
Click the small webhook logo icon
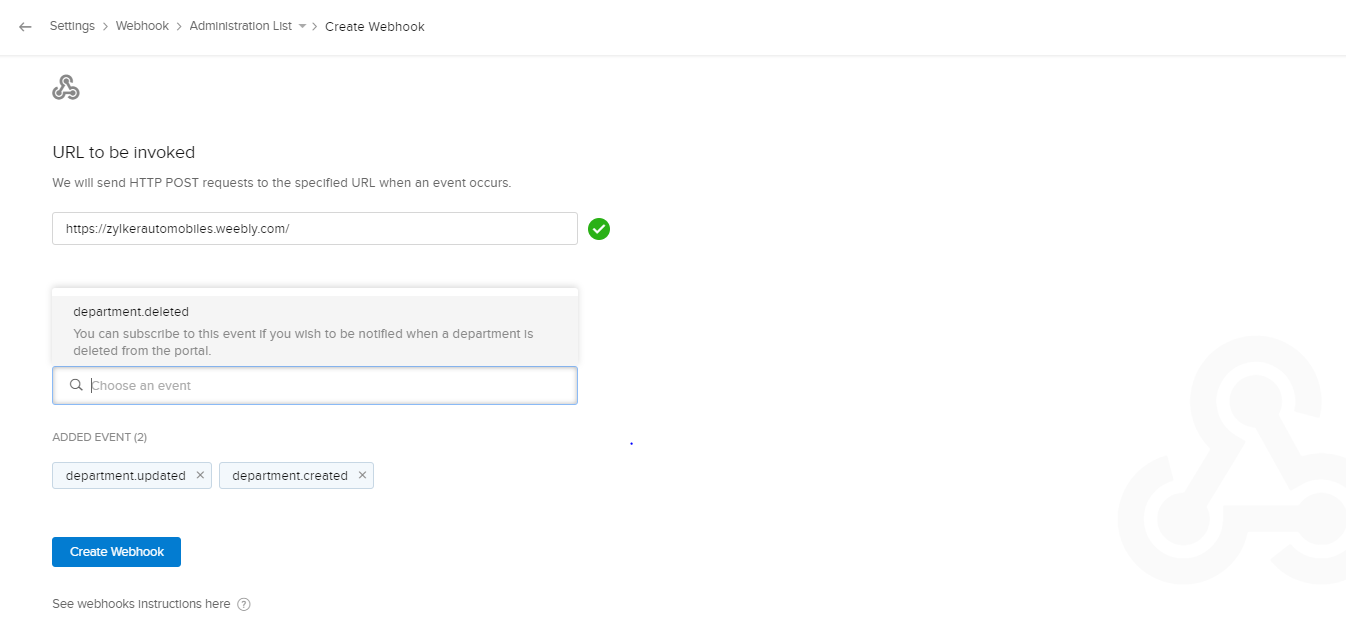(66, 88)
